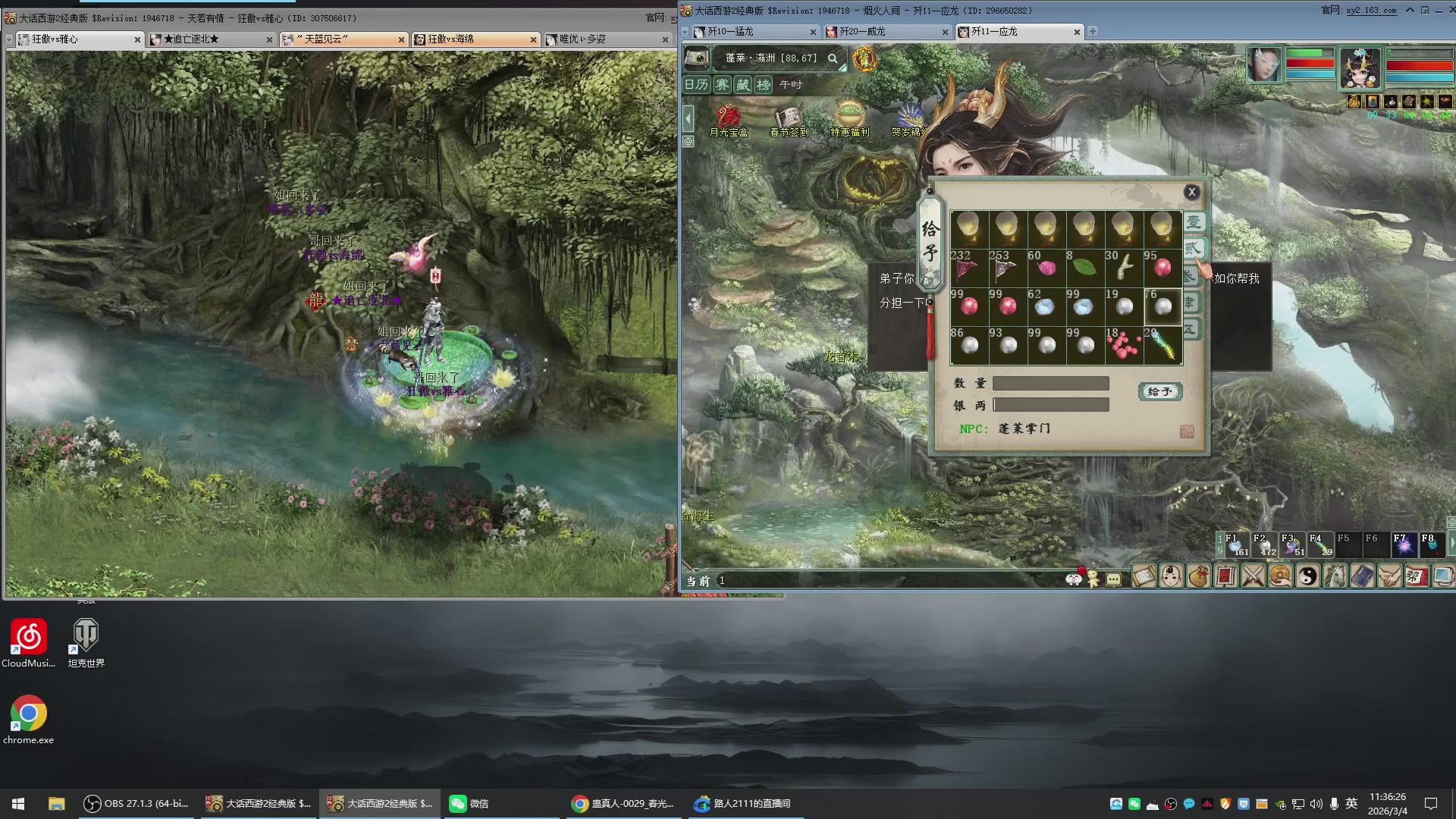Open the world map scroll icon
Image resolution: width=1456 pixels, height=819 pixels.
coord(697,58)
